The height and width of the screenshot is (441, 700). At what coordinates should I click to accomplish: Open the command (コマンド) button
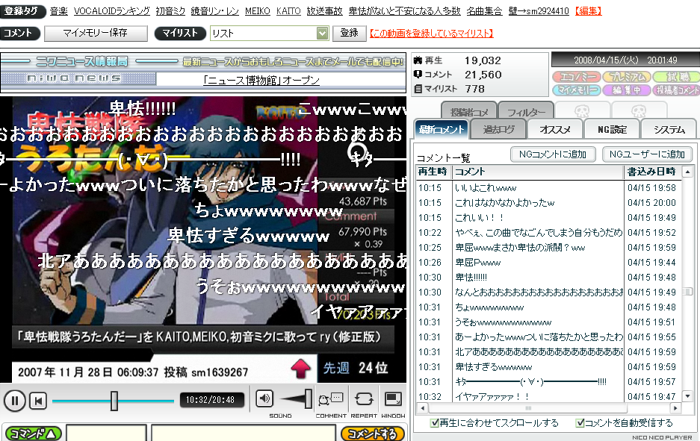tap(33, 434)
